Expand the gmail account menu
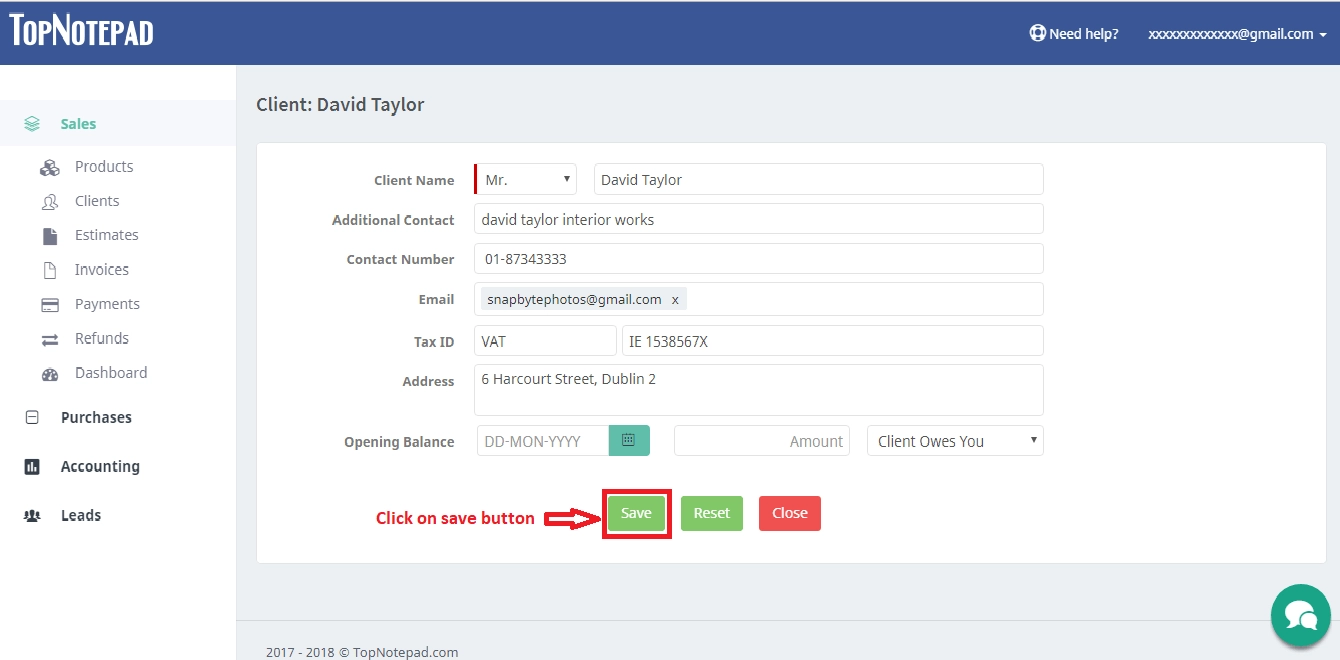Screen dimensions: 1340x660 (x=1237, y=34)
